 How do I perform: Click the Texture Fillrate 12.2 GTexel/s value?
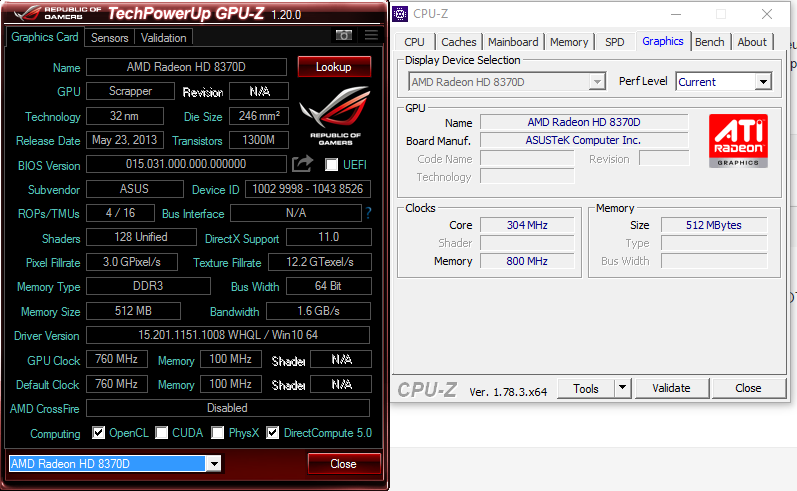click(x=320, y=262)
